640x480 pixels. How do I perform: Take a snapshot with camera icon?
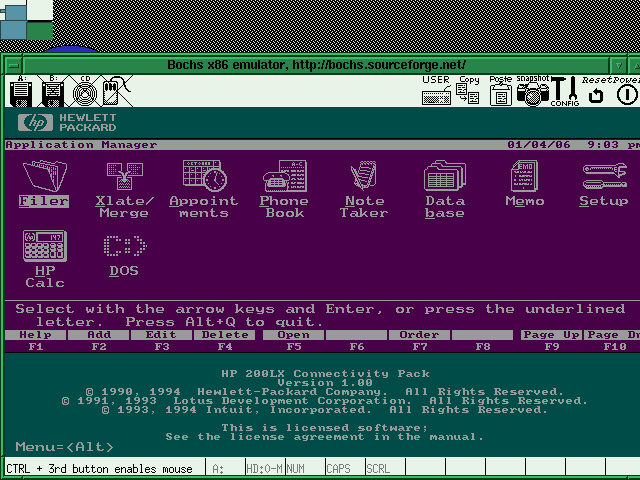(x=533, y=91)
